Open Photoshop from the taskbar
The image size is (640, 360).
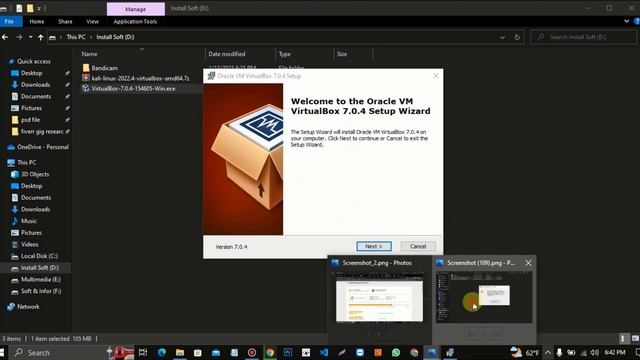pos(288,353)
